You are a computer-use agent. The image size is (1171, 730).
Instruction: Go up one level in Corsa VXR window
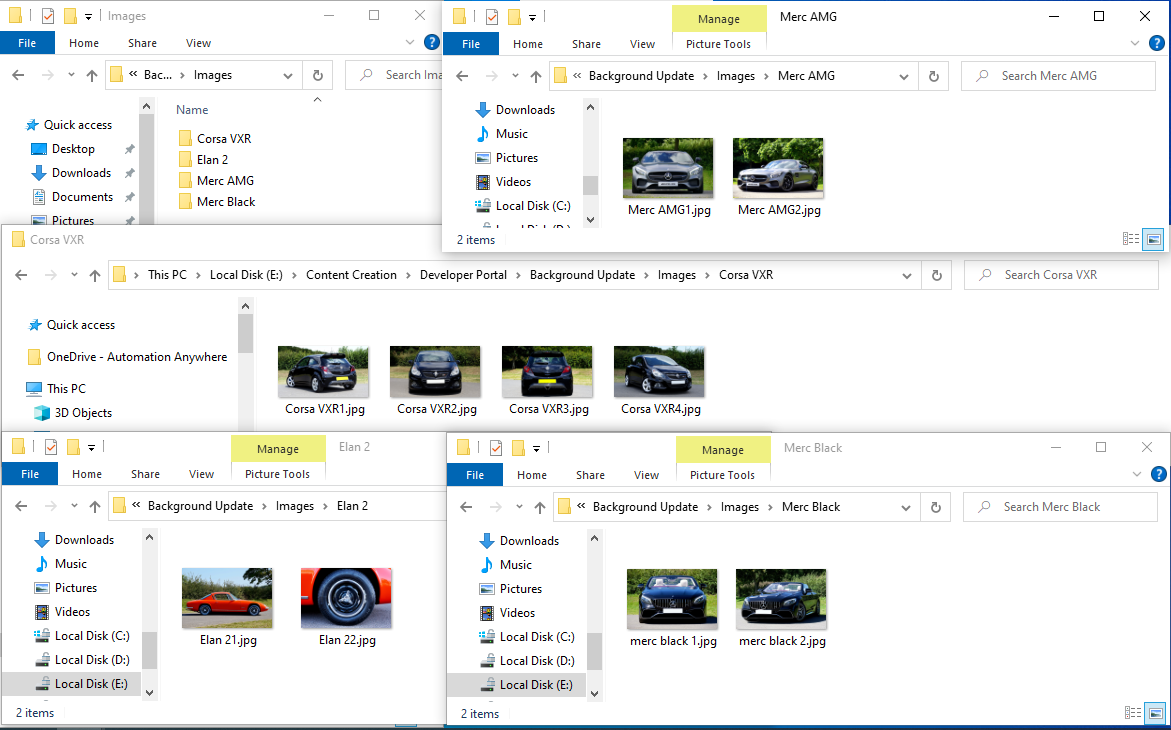point(95,276)
